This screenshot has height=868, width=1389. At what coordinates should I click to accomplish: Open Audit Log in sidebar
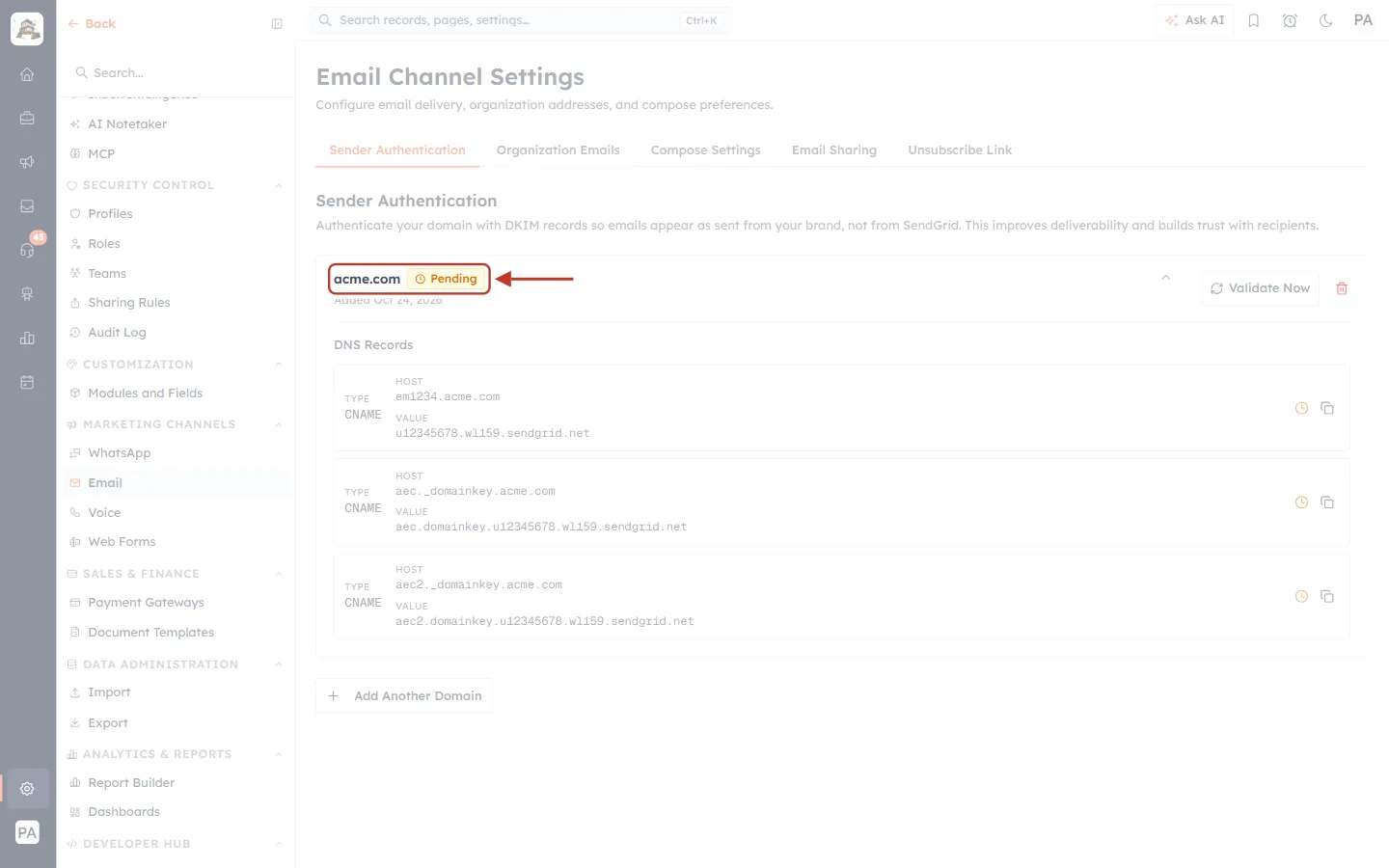coord(117,333)
